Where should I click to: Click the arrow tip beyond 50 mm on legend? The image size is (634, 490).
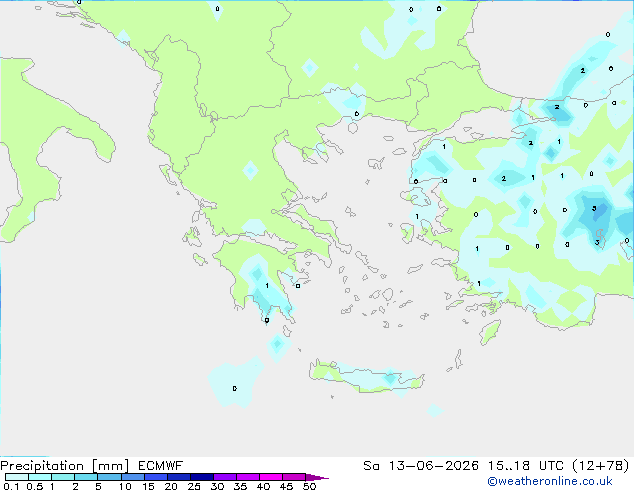coord(318,477)
